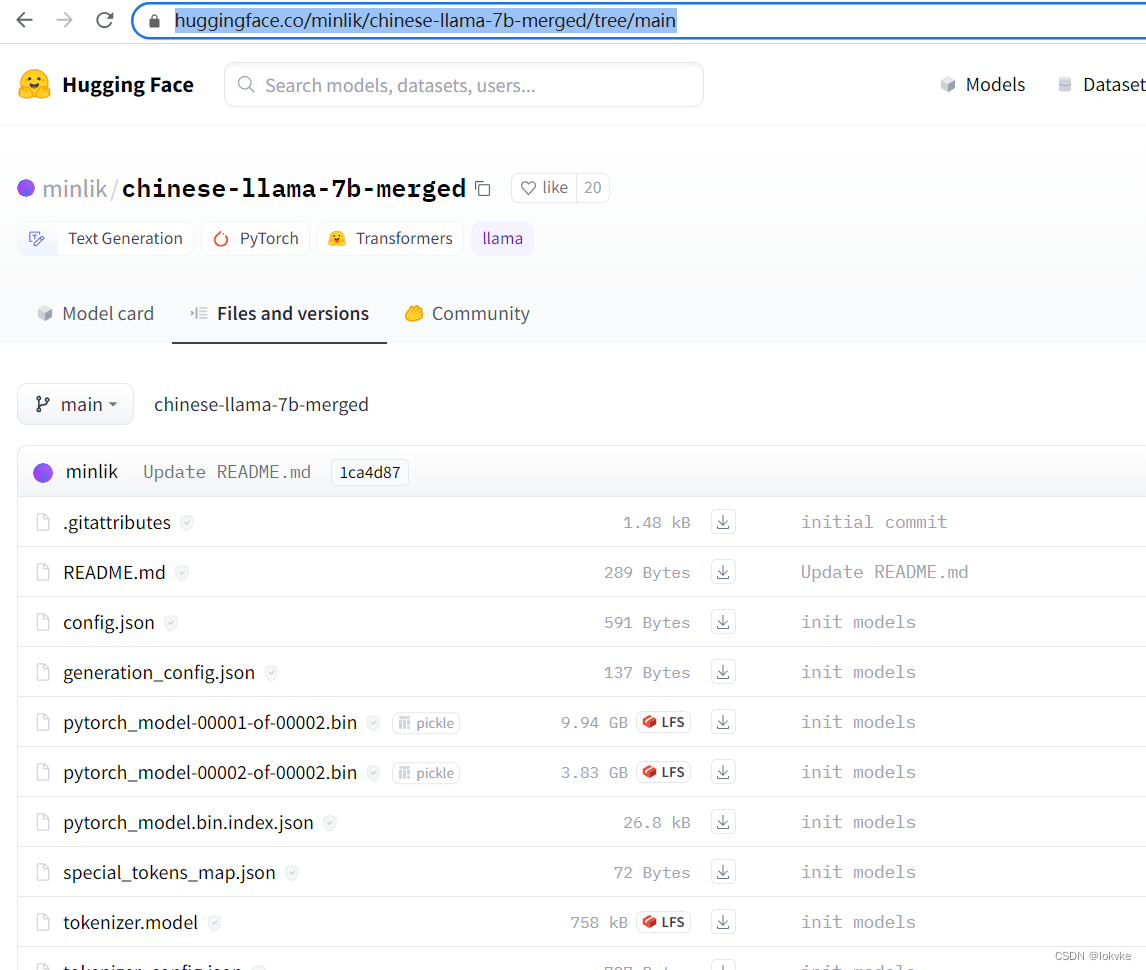This screenshot has height=970, width=1146.
Task: Open the chinese-llama-7b-merged title link
Action: pos(294,189)
